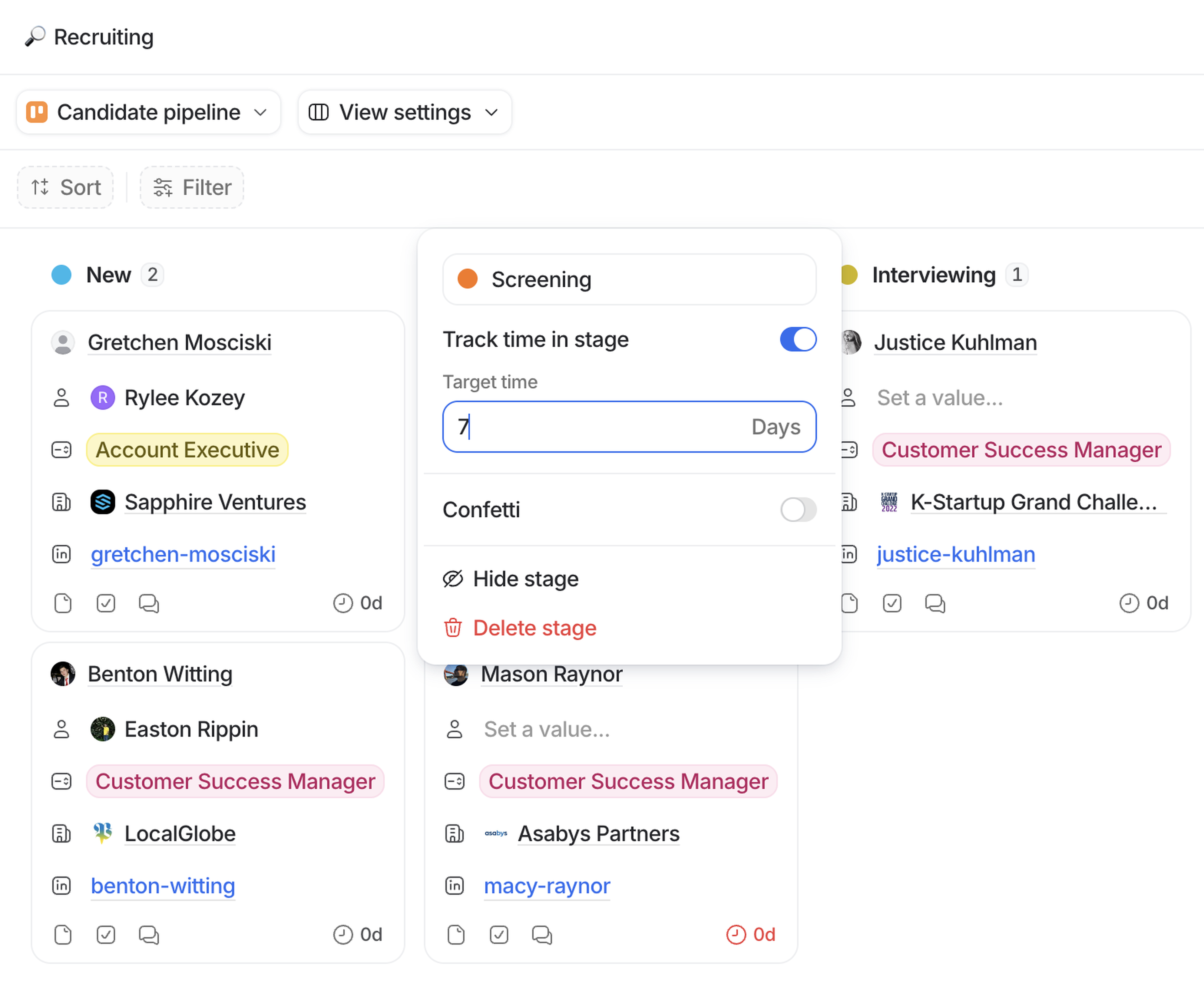Viewport: 1204px width, 990px height.
Task: Click the comments icon on Justice Kuhlman's card
Action: [x=935, y=603]
